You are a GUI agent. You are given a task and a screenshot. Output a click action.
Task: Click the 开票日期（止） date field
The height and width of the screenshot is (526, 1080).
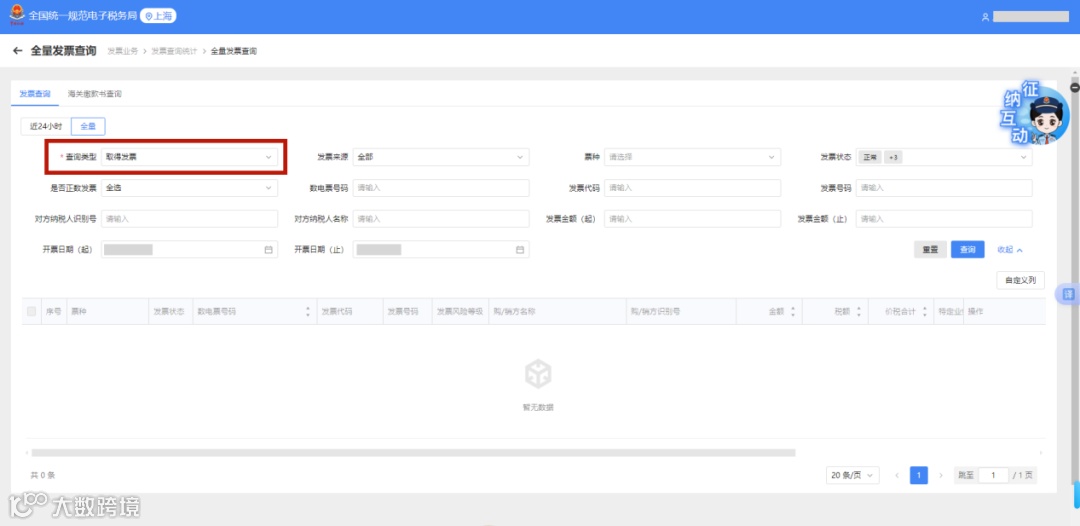click(441, 250)
